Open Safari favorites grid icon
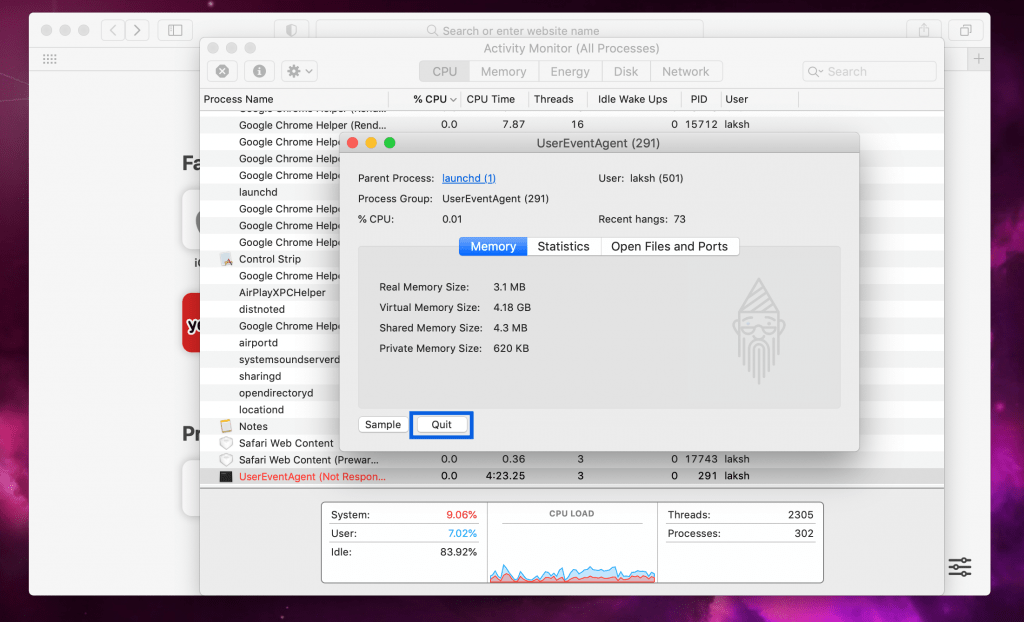The height and width of the screenshot is (622, 1024). (x=50, y=59)
